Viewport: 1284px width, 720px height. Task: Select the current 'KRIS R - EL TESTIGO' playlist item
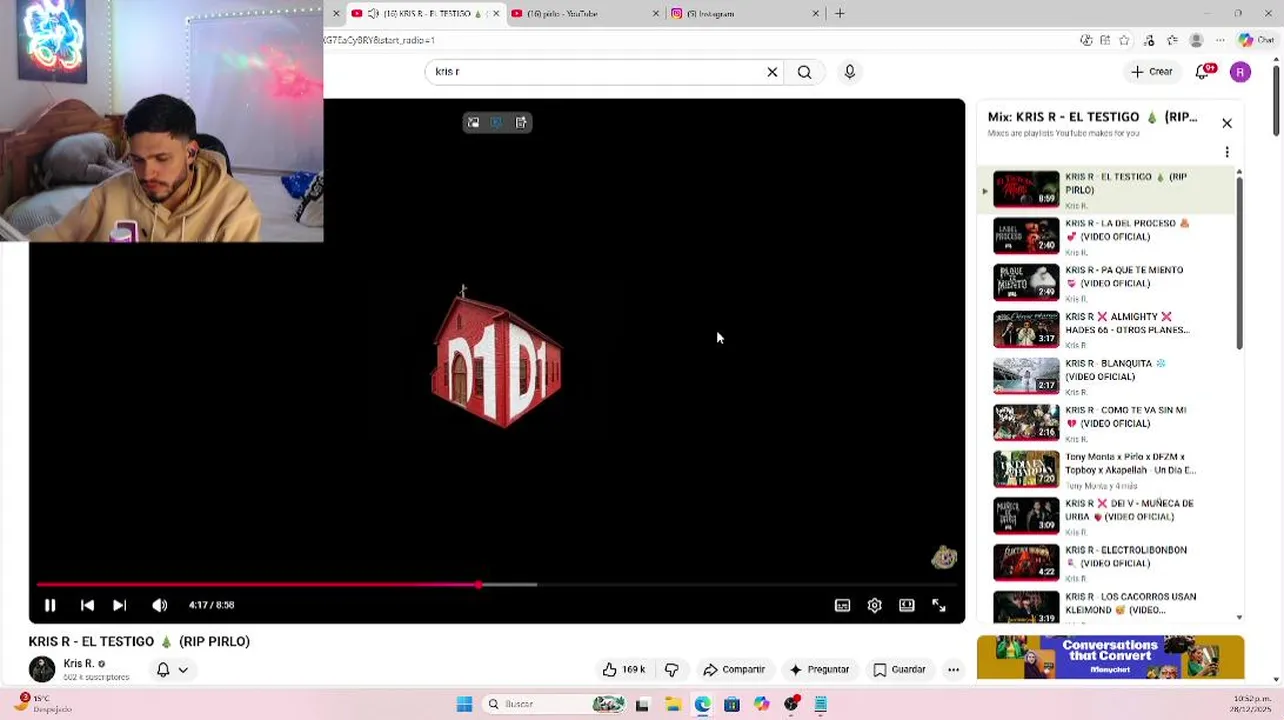pyautogui.click(x=1108, y=190)
